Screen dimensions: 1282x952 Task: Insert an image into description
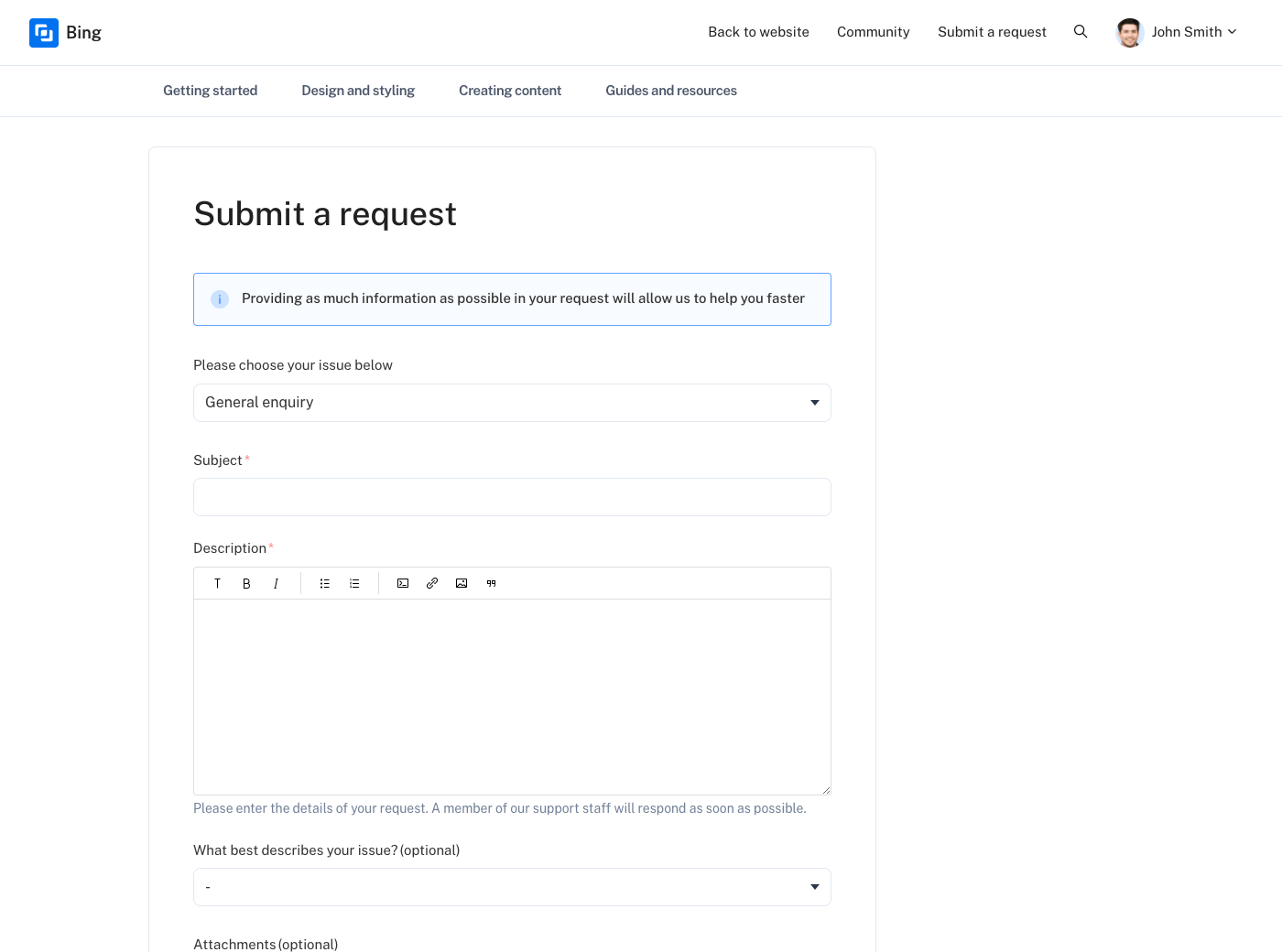[462, 583]
